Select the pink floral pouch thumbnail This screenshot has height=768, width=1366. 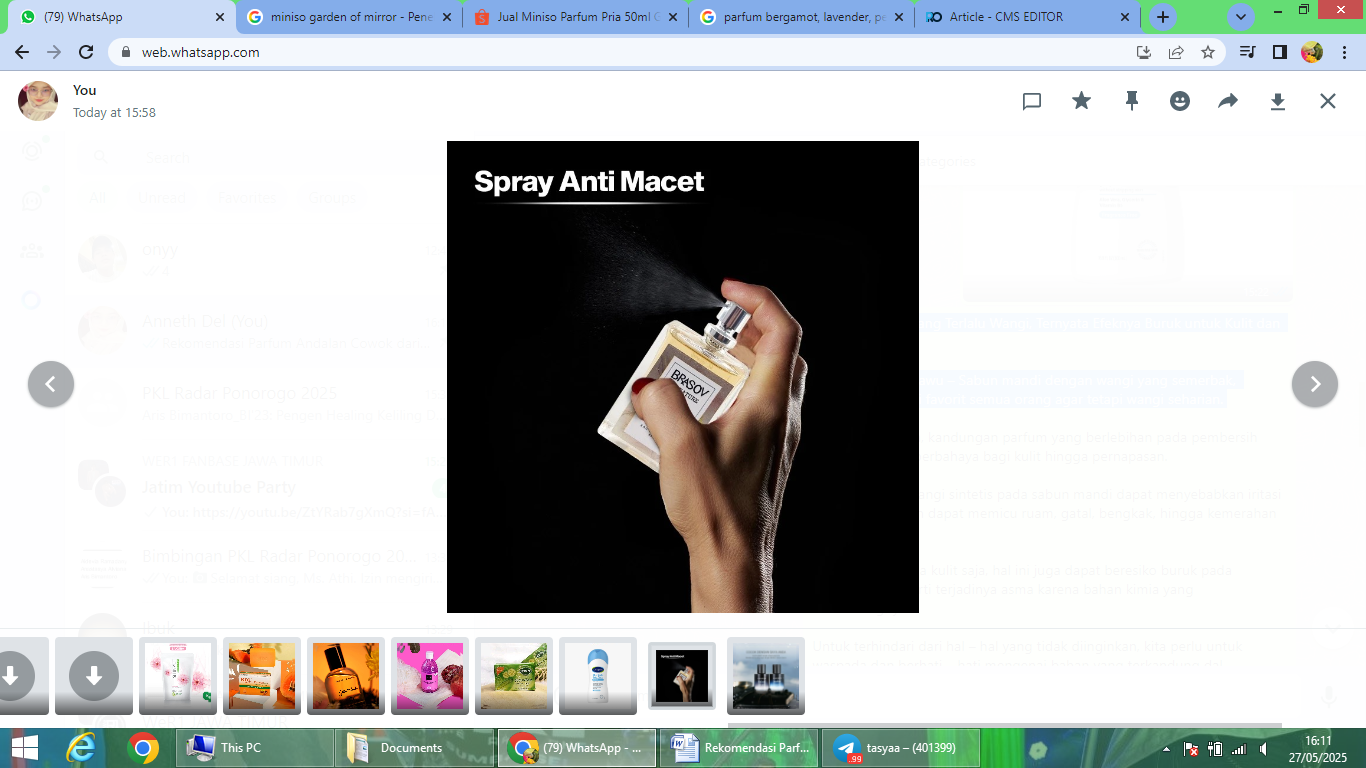point(178,676)
